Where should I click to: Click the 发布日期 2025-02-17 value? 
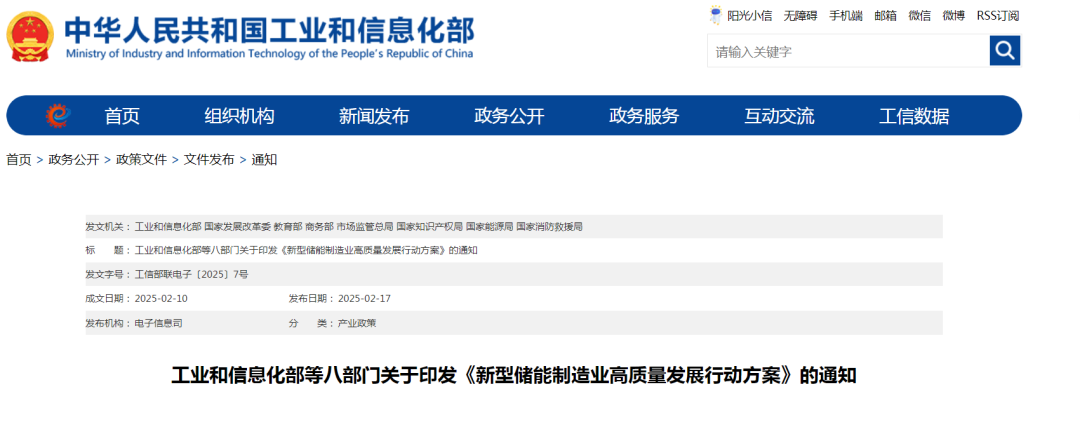(364, 298)
